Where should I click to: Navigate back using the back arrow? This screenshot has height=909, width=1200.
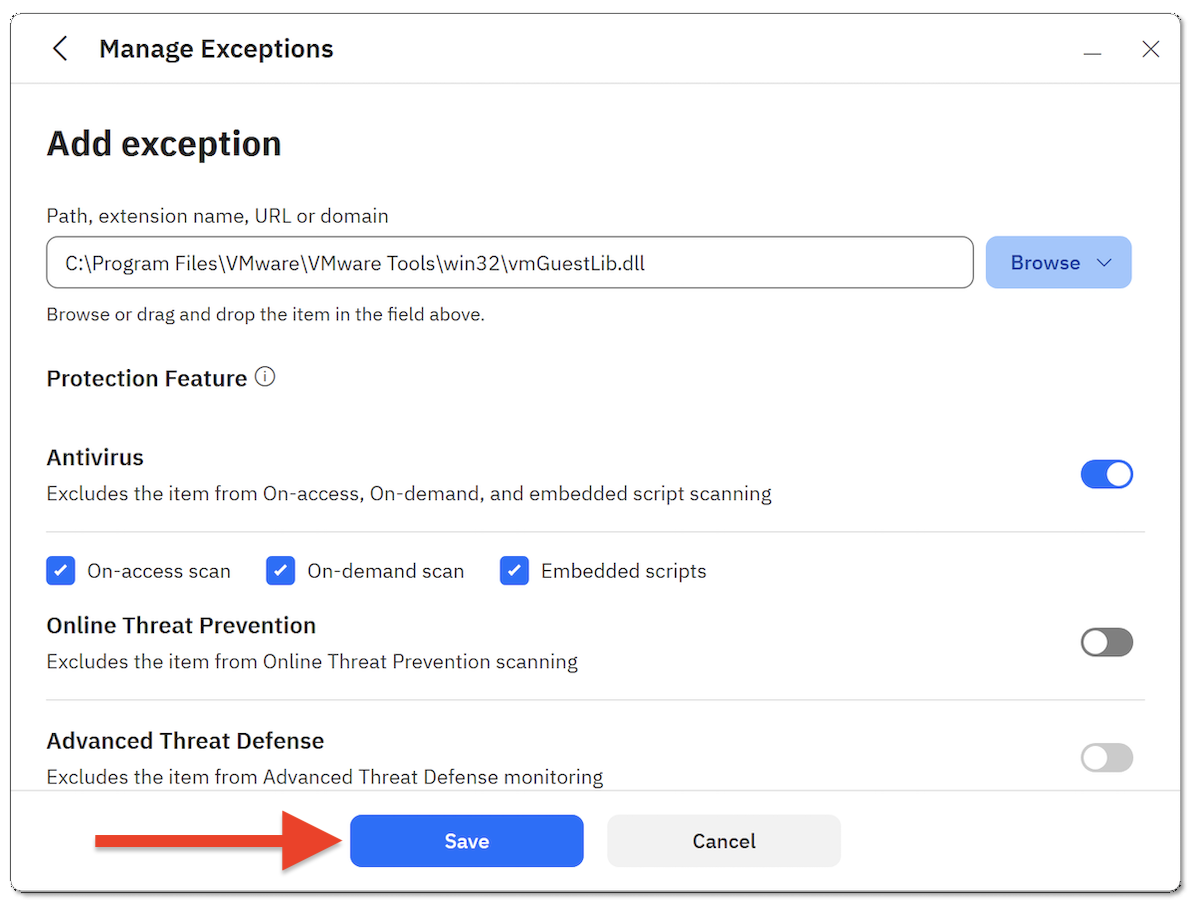point(59,47)
